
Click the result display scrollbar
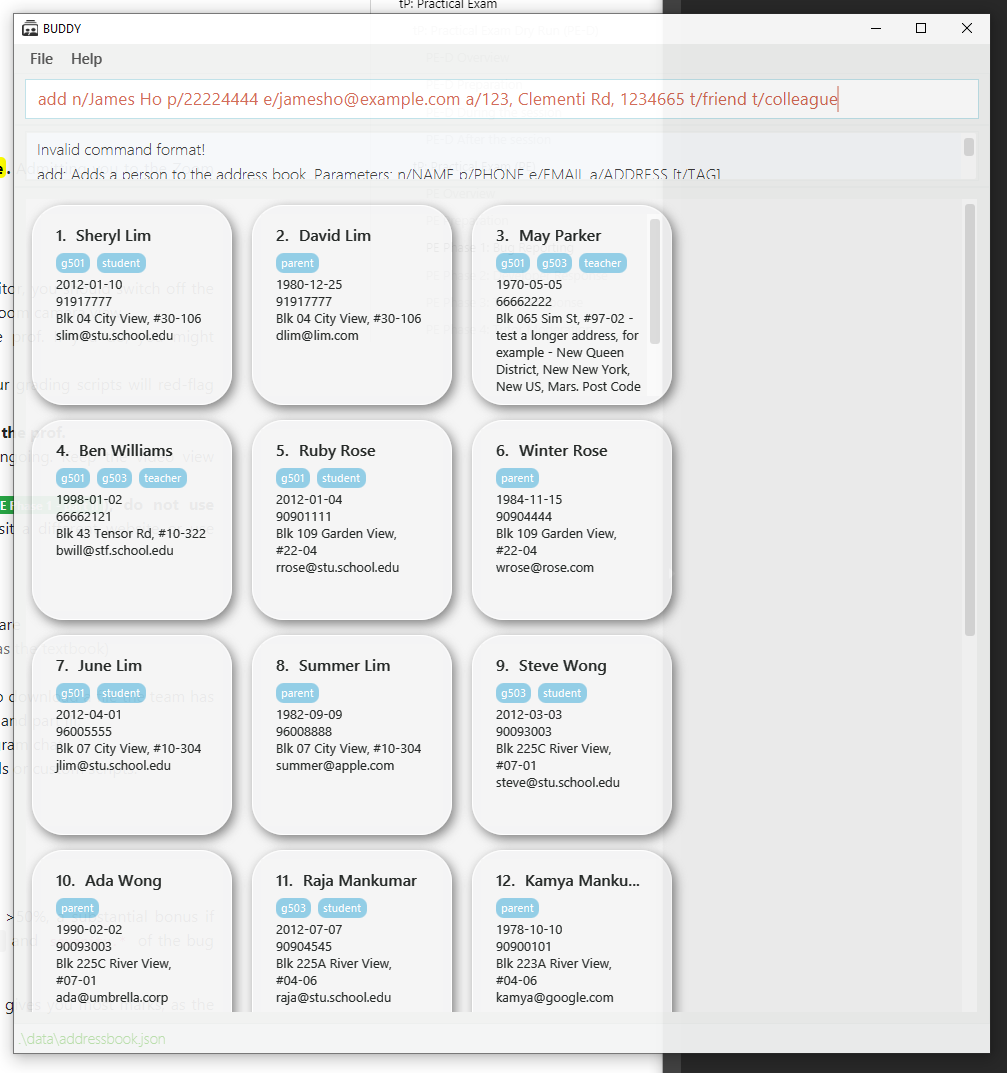coord(969,147)
